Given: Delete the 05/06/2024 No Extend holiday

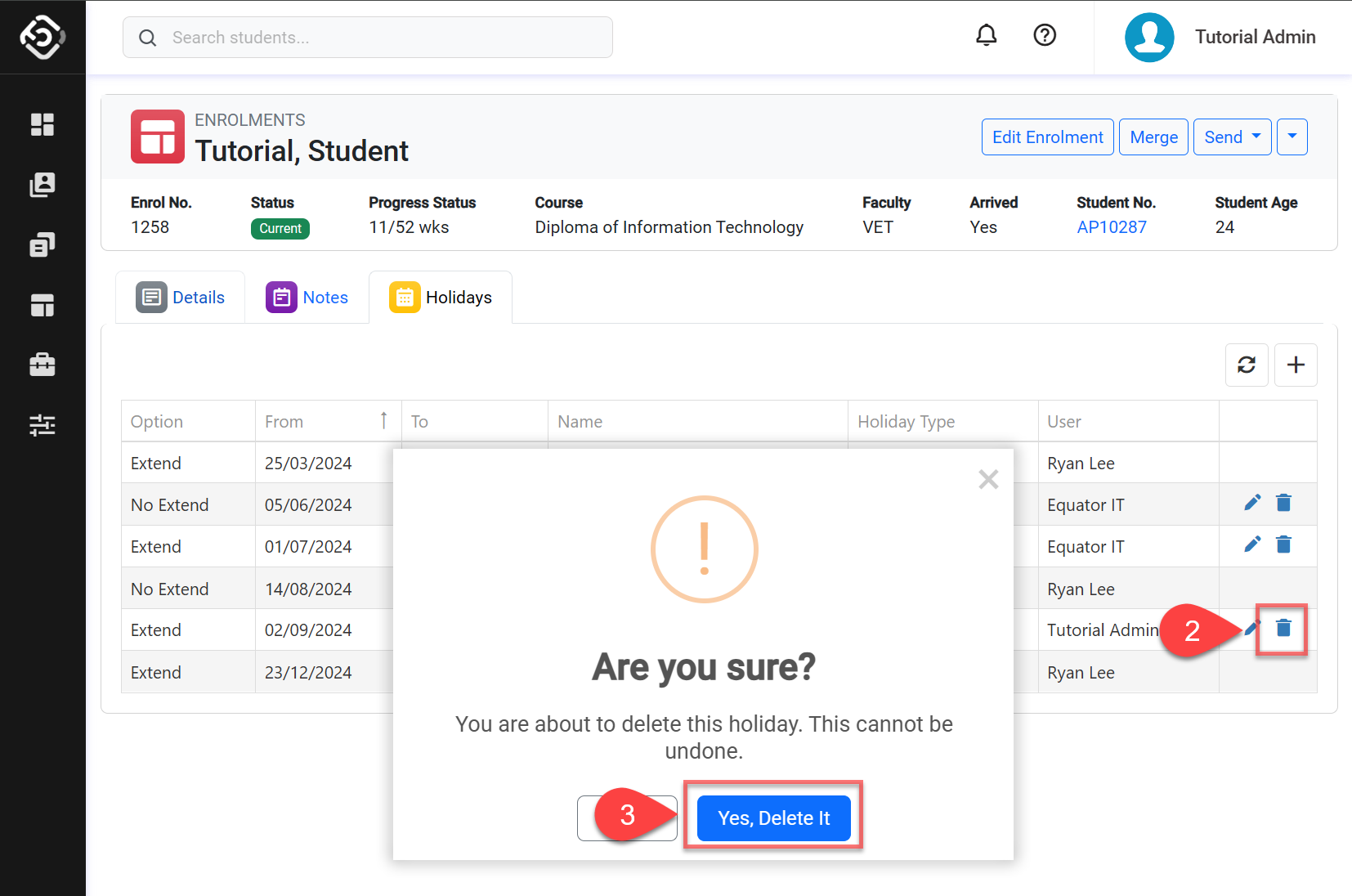Looking at the screenshot, I should pos(1284,503).
